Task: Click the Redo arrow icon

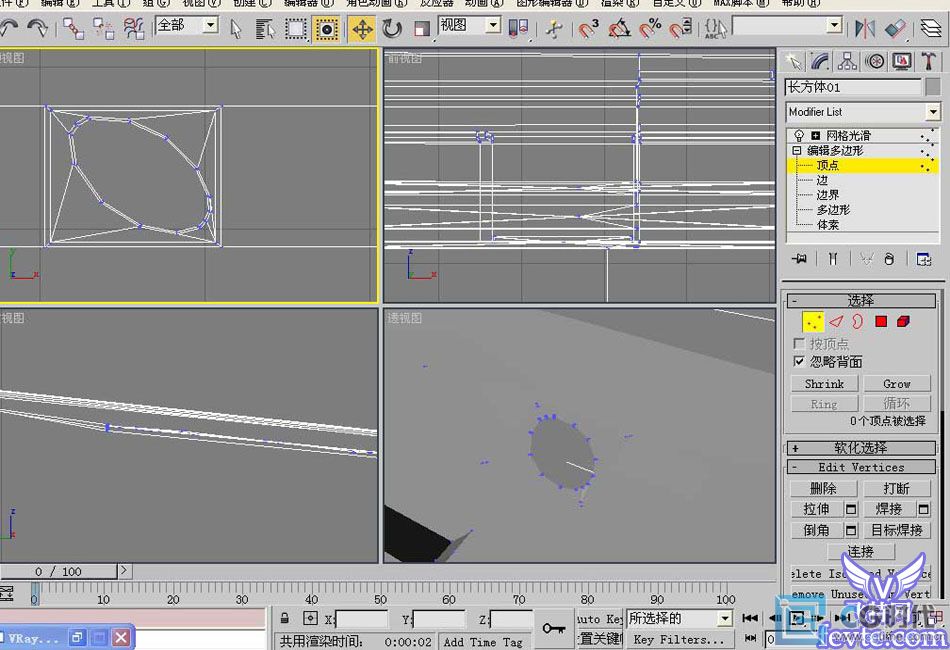Action: [37, 28]
